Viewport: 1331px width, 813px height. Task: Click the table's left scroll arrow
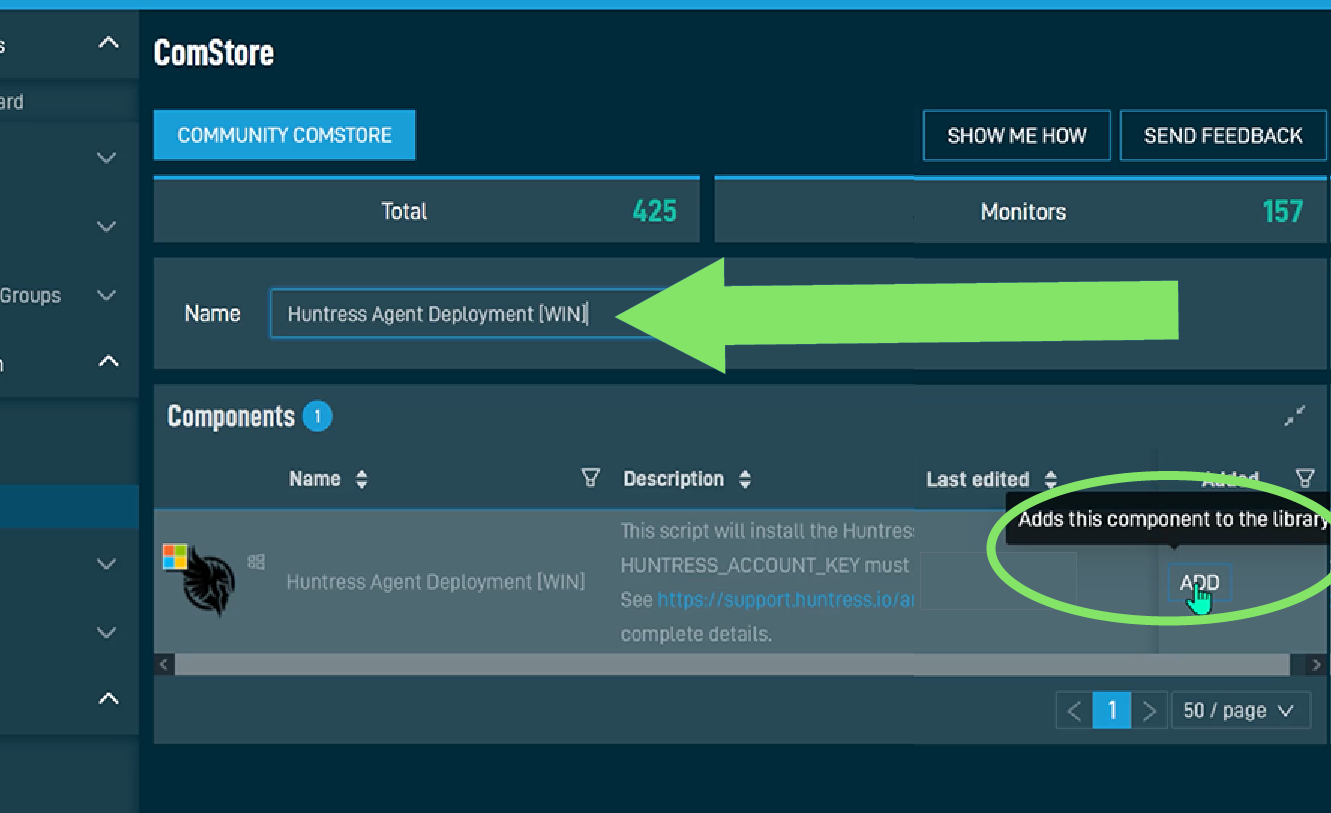pyautogui.click(x=164, y=664)
